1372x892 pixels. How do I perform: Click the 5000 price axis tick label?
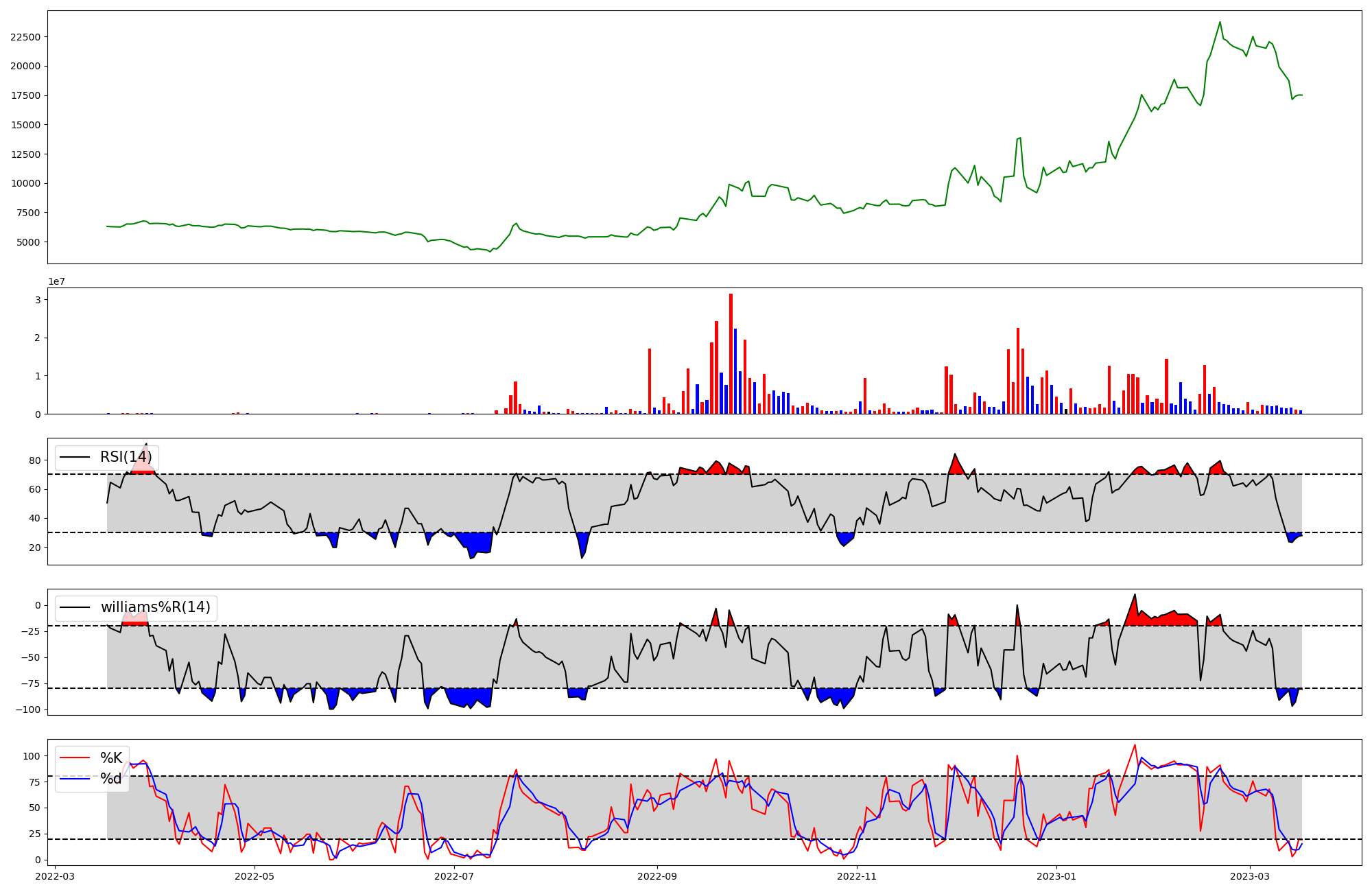(x=28, y=242)
